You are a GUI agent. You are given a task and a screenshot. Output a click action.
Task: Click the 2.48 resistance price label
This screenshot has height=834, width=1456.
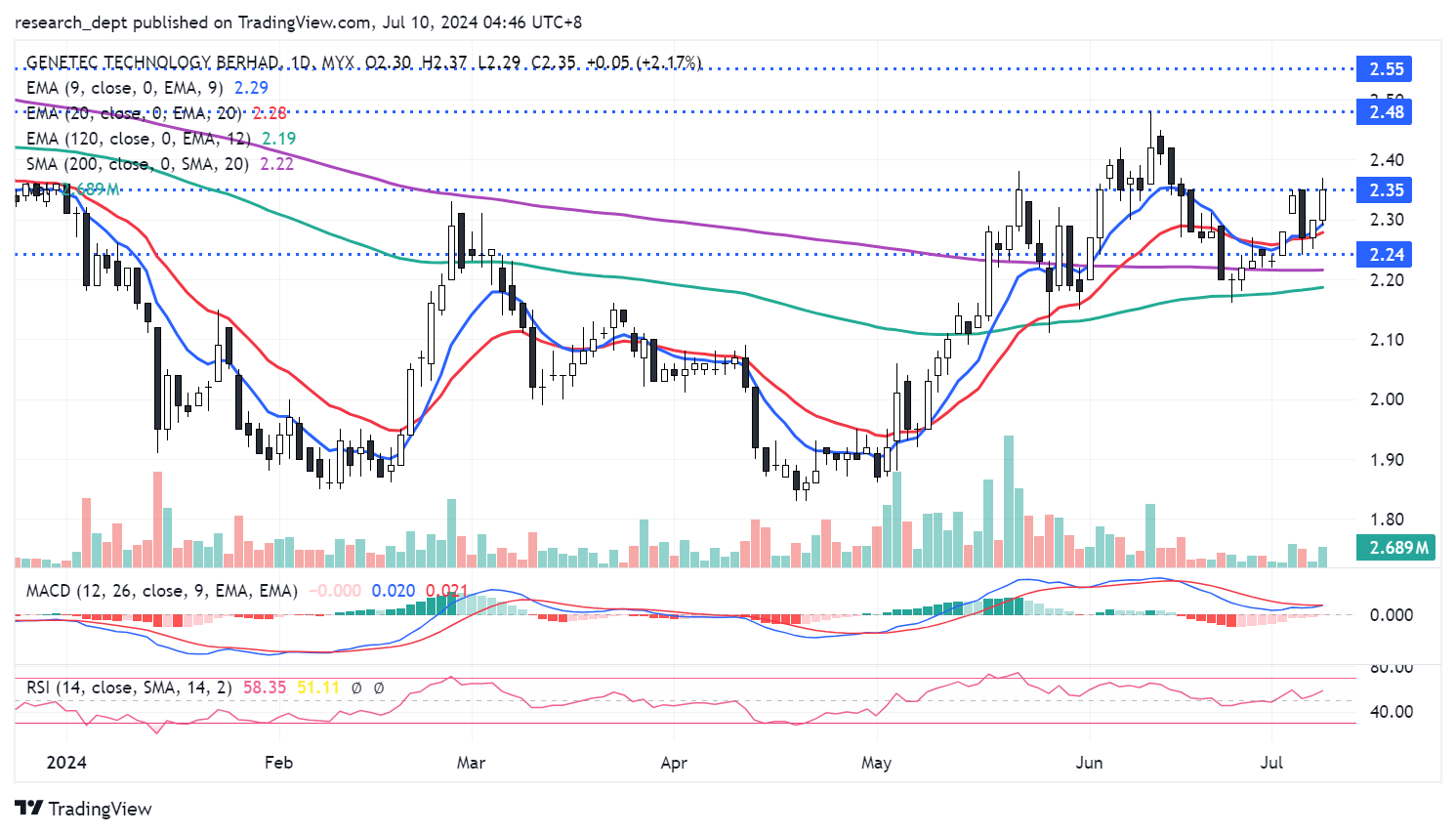click(x=1385, y=112)
